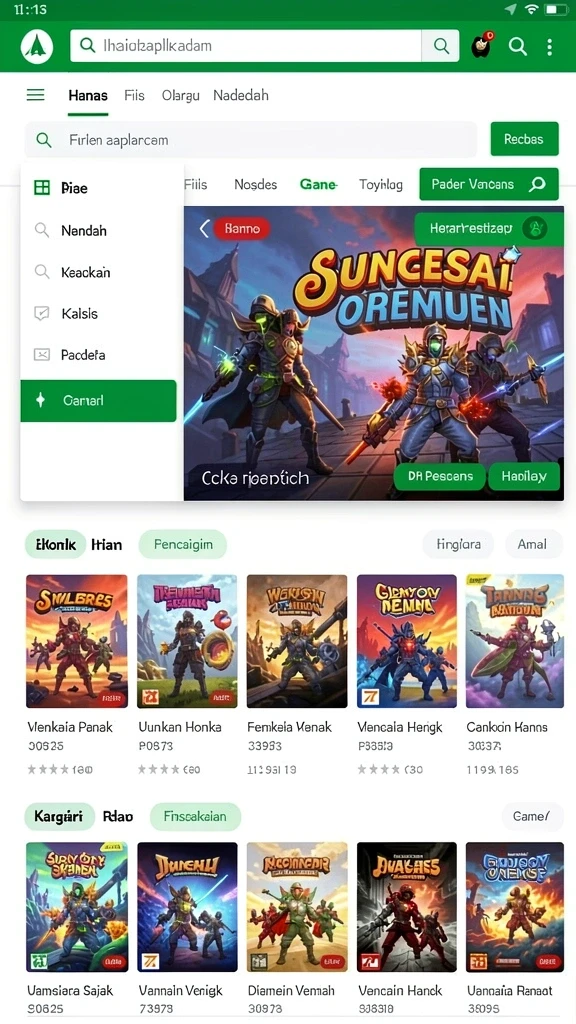Image resolution: width=576 pixels, height=1024 pixels.
Task: Select the Gane category tab
Action: pos(318,185)
